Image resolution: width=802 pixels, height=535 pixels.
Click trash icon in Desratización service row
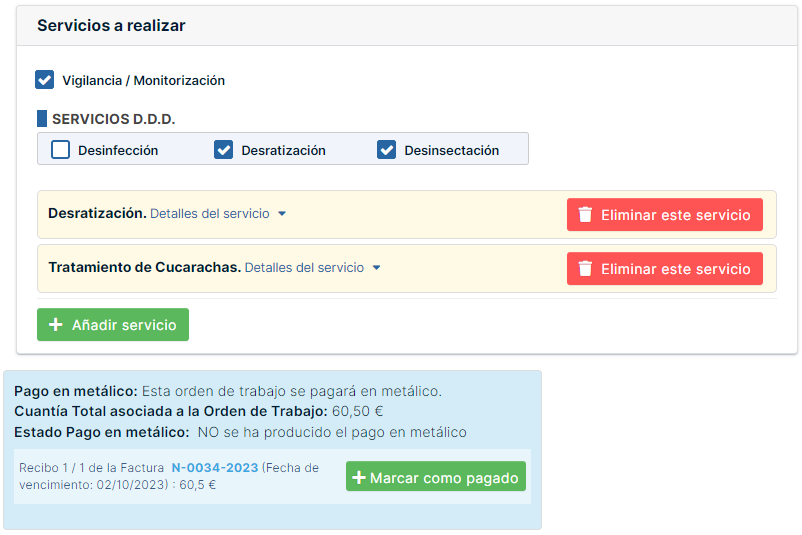[x=586, y=215]
